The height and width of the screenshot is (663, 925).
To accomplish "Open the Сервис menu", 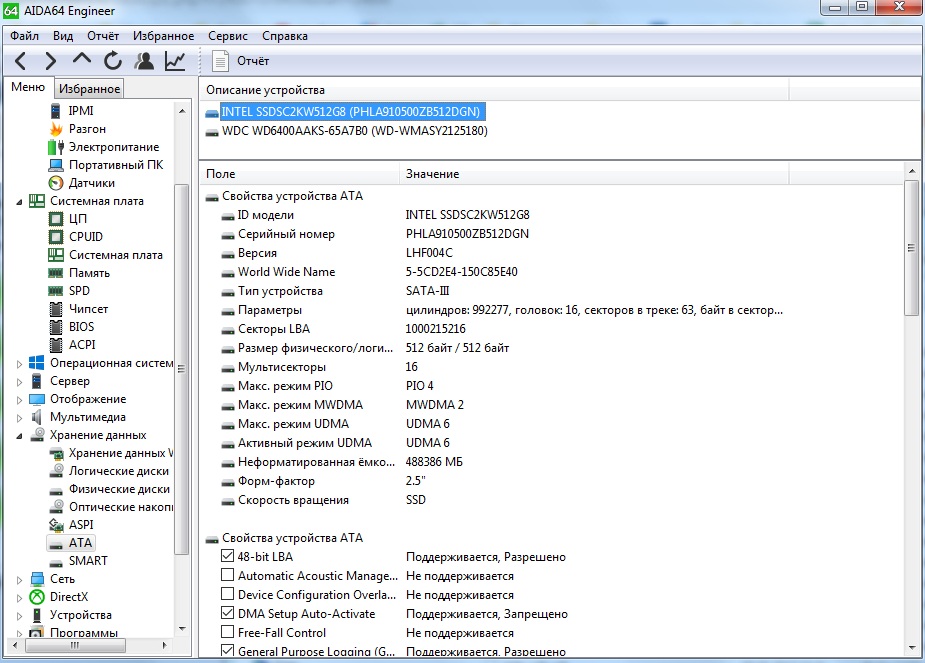I will tap(228, 36).
